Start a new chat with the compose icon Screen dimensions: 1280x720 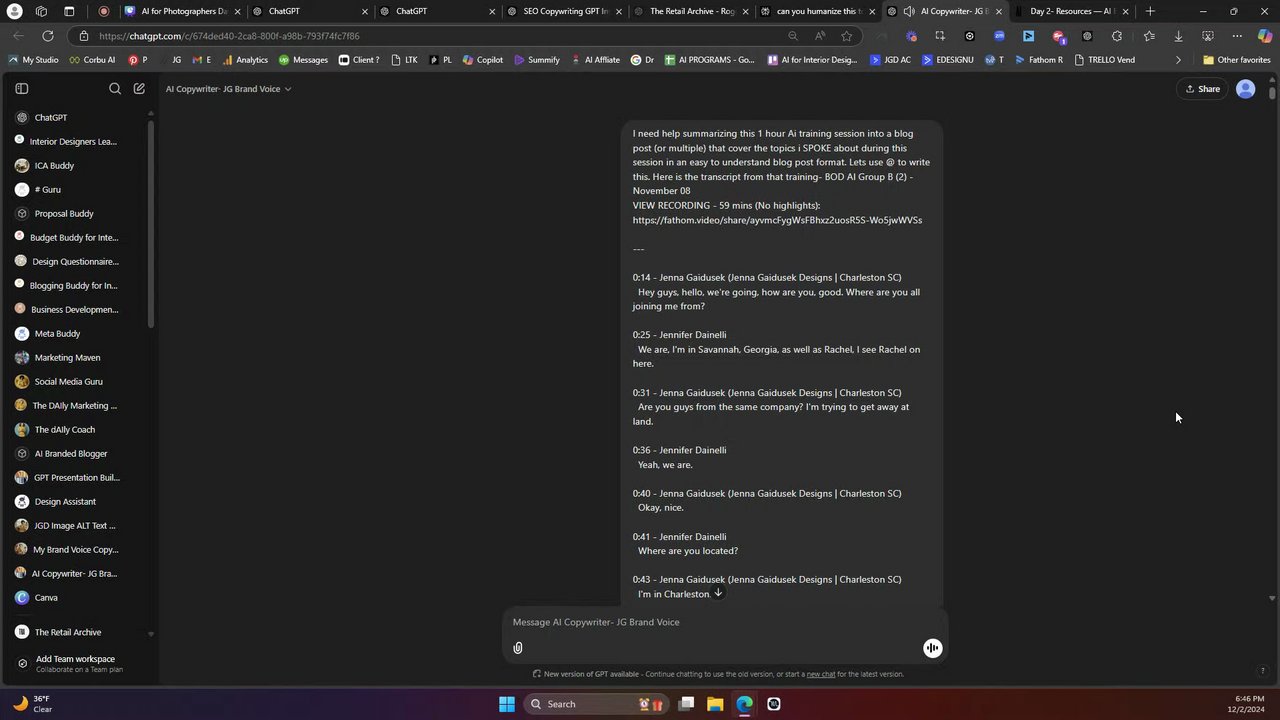pos(139,89)
